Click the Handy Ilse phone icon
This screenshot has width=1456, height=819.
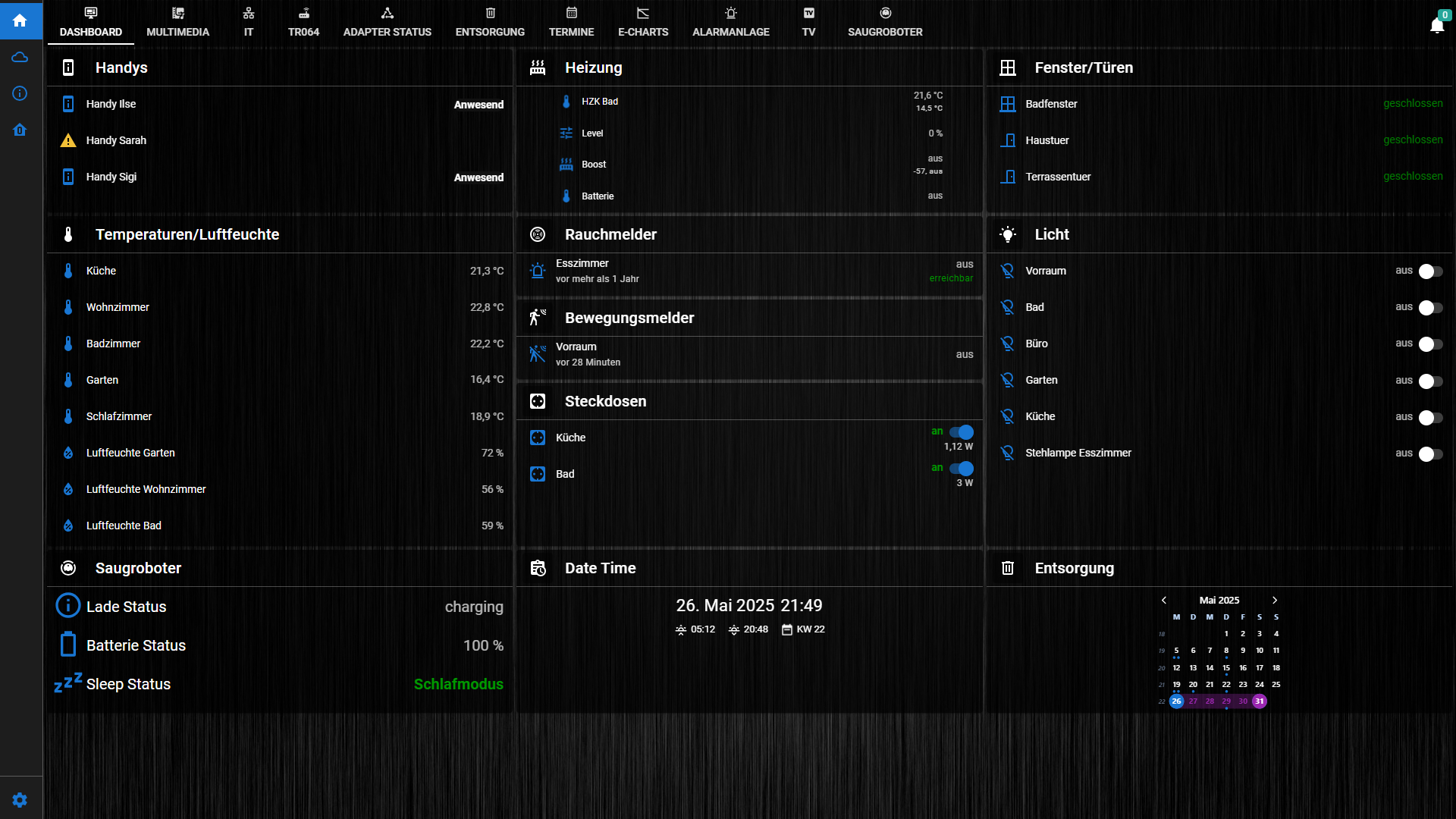[68, 104]
